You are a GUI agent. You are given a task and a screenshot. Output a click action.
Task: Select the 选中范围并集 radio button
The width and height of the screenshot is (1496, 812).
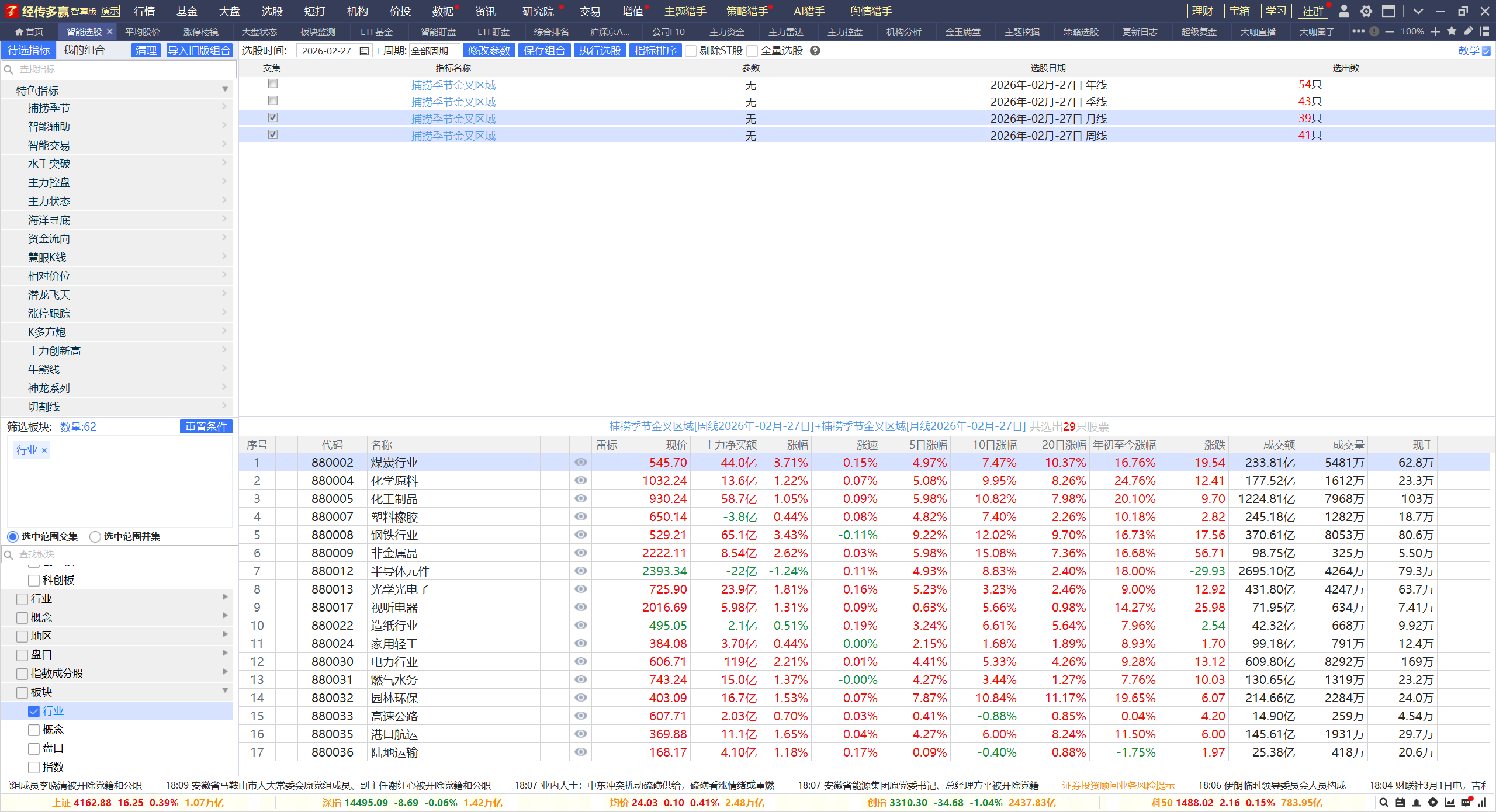(95, 536)
